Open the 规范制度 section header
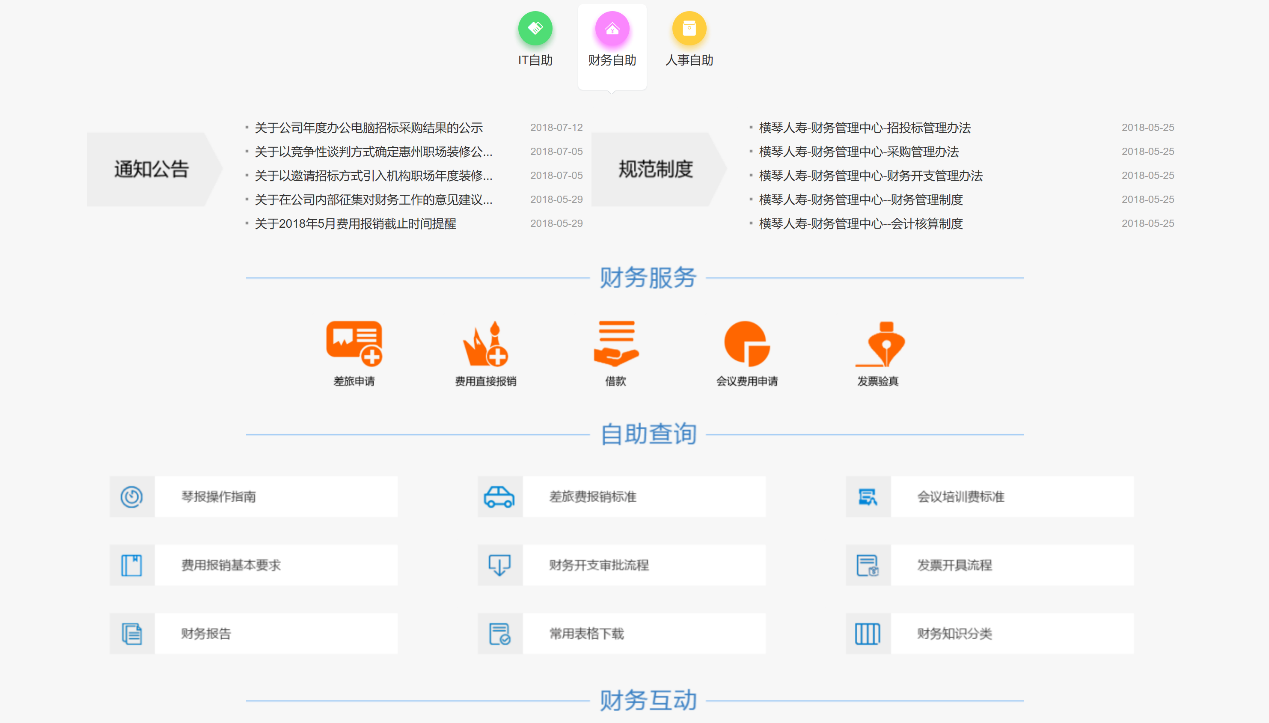1269x723 pixels. [656, 169]
